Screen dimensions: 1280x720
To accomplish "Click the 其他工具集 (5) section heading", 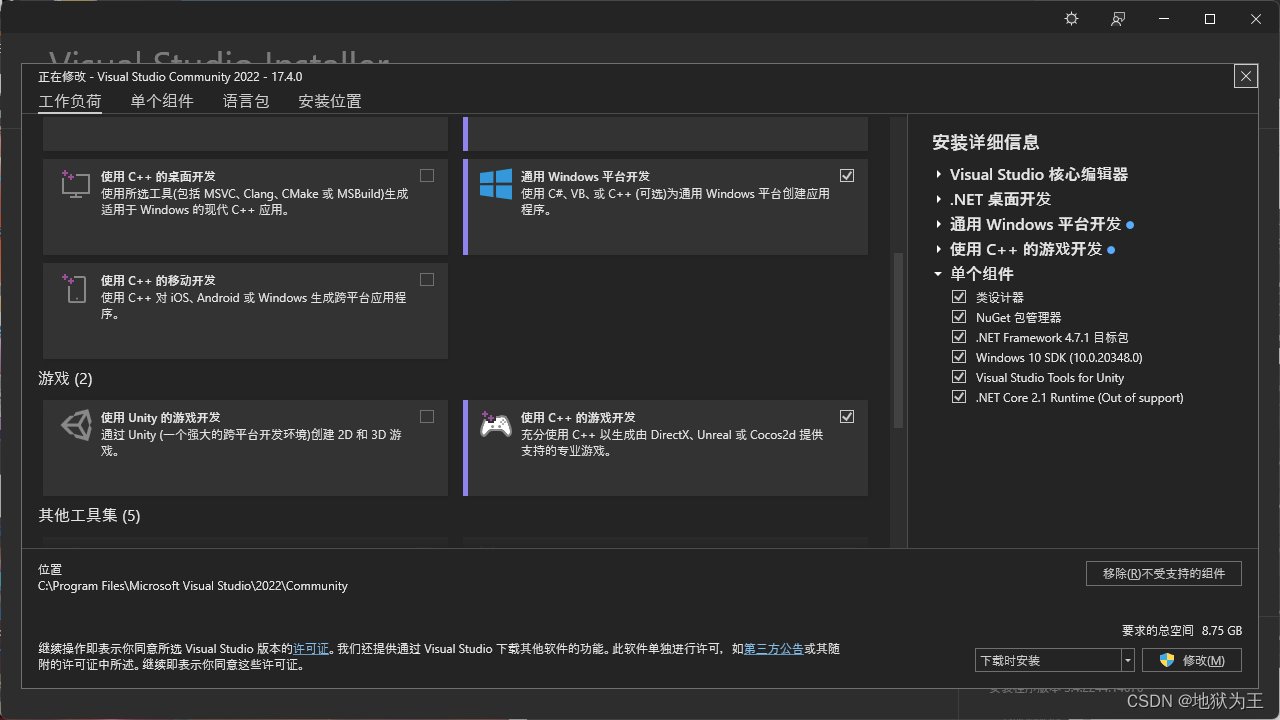I will coord(89,515).
